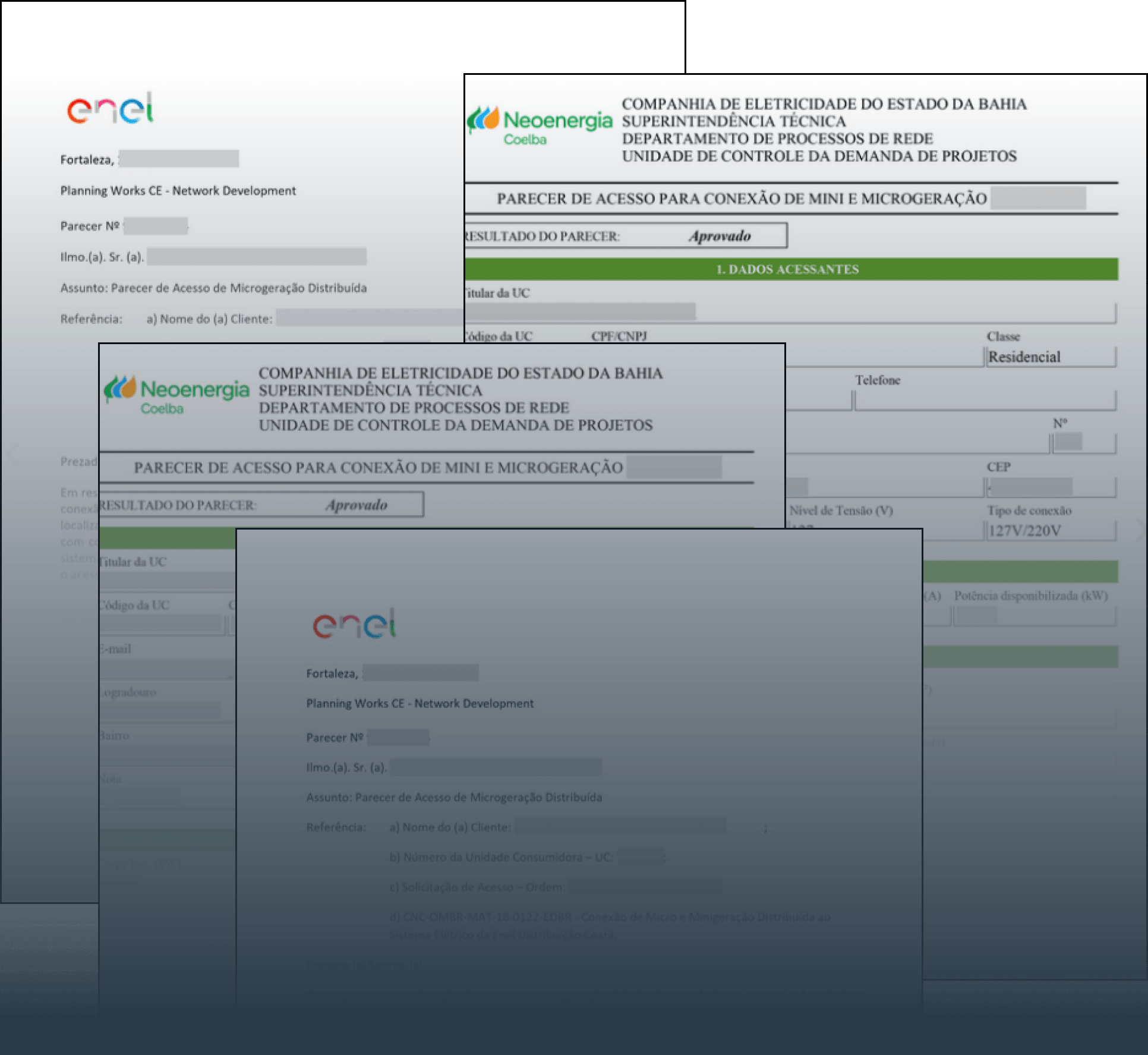The image size is (1148, 1055).
Task: Click 'Aprovado' result in top-right document
Action: pos(720,236)
